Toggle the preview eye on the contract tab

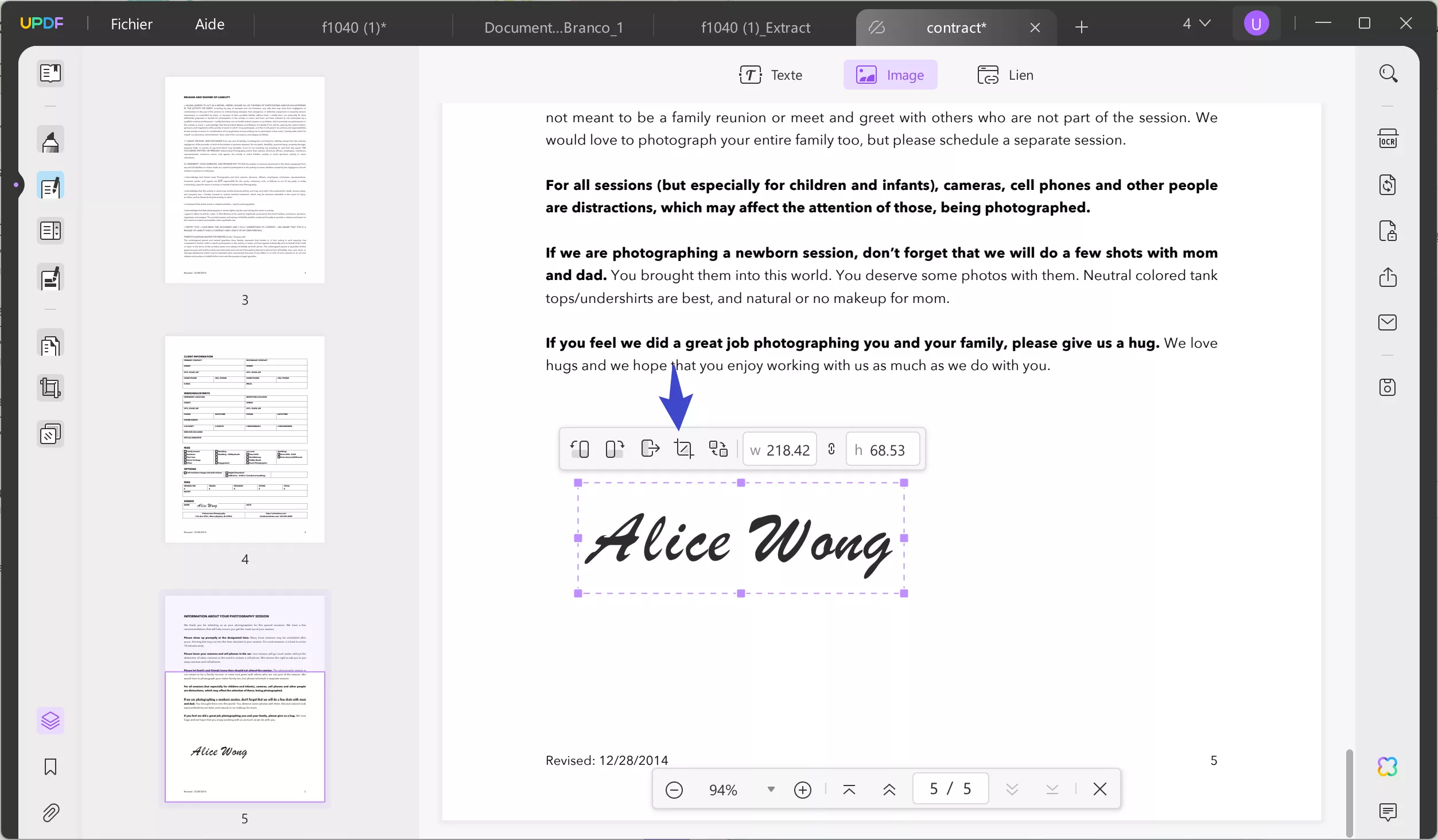[x=876, y=27]
